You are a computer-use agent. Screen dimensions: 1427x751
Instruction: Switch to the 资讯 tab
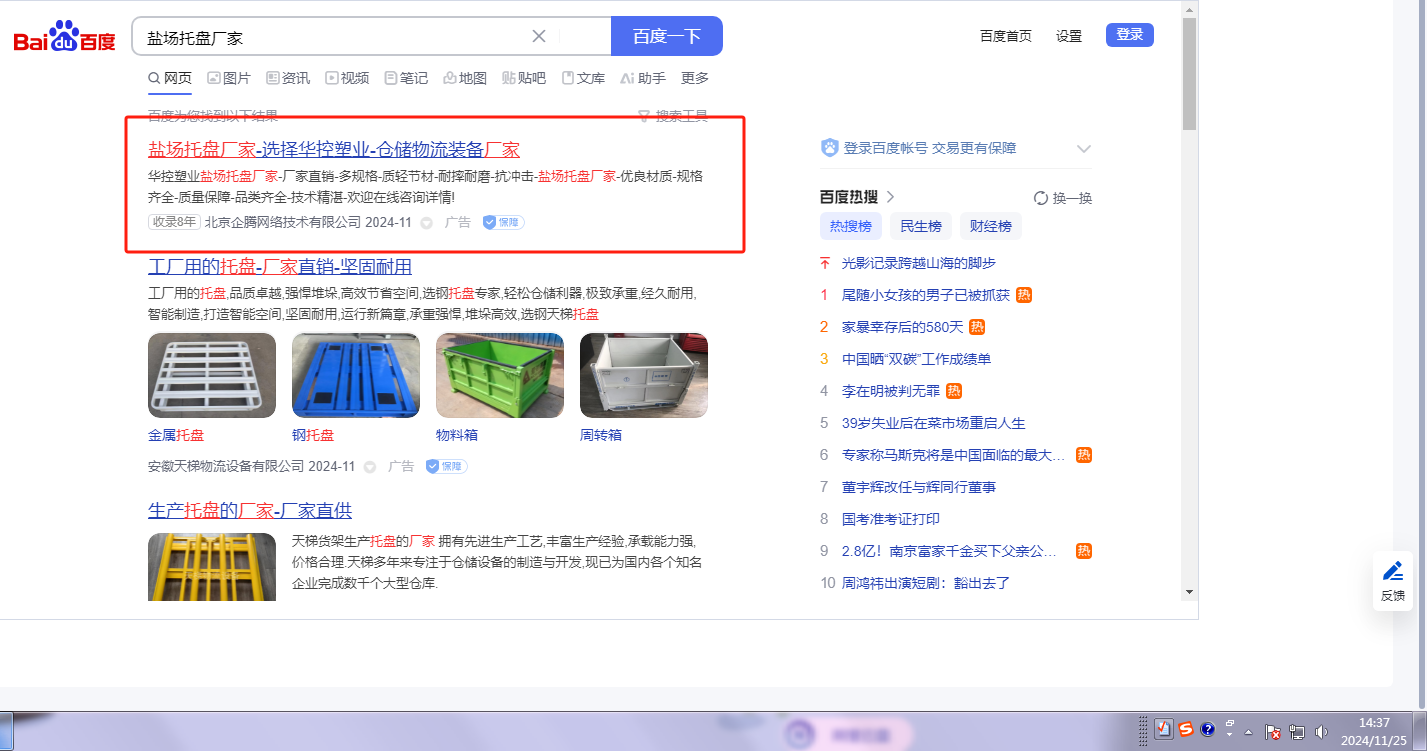click(288, 78)
